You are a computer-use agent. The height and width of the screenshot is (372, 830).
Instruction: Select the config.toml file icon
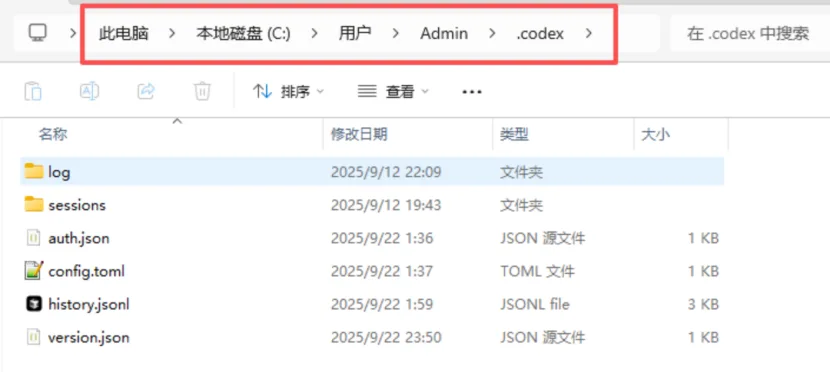coord(34,271)
